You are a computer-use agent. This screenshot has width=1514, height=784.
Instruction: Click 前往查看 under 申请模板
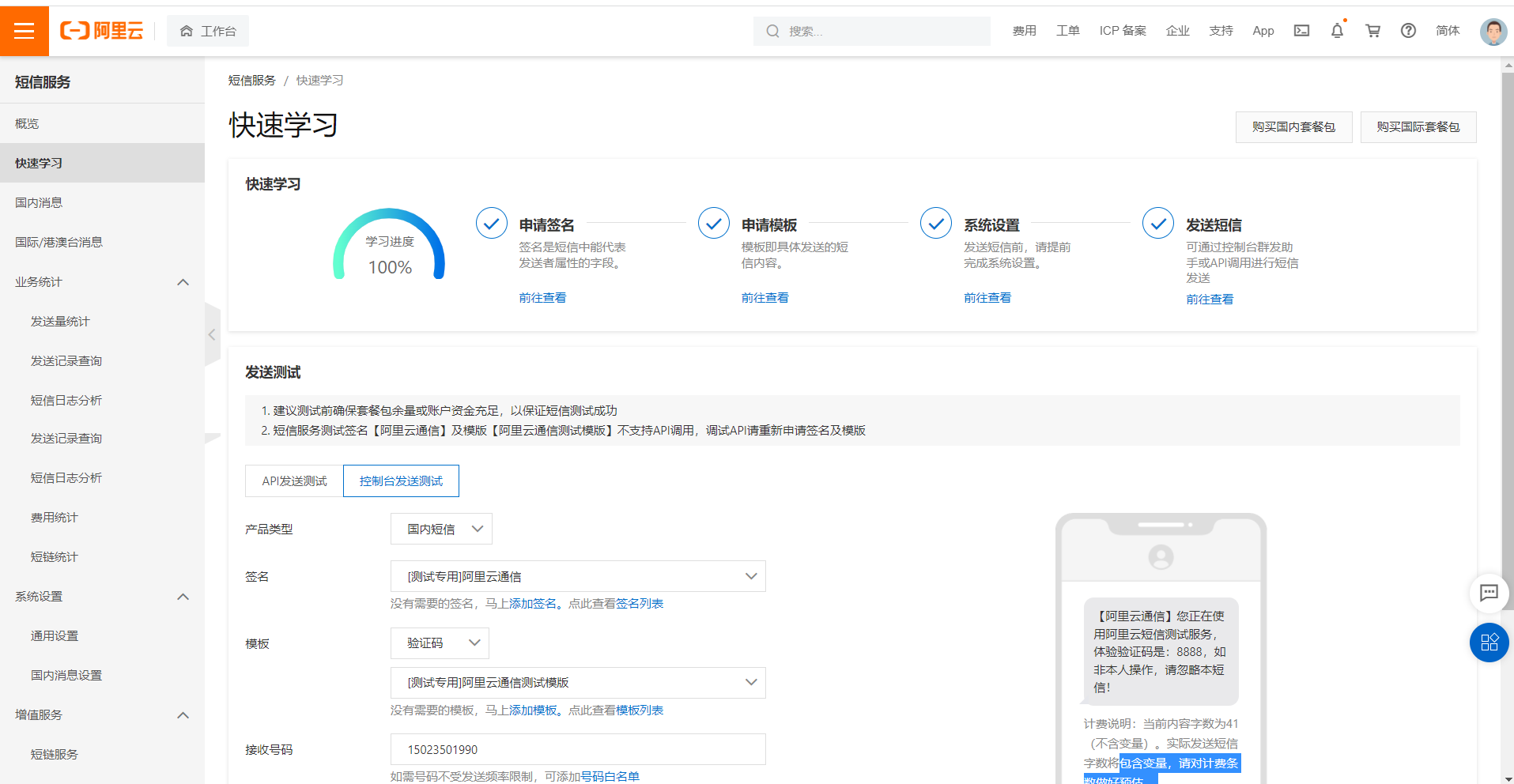click(x=765, y=298)
